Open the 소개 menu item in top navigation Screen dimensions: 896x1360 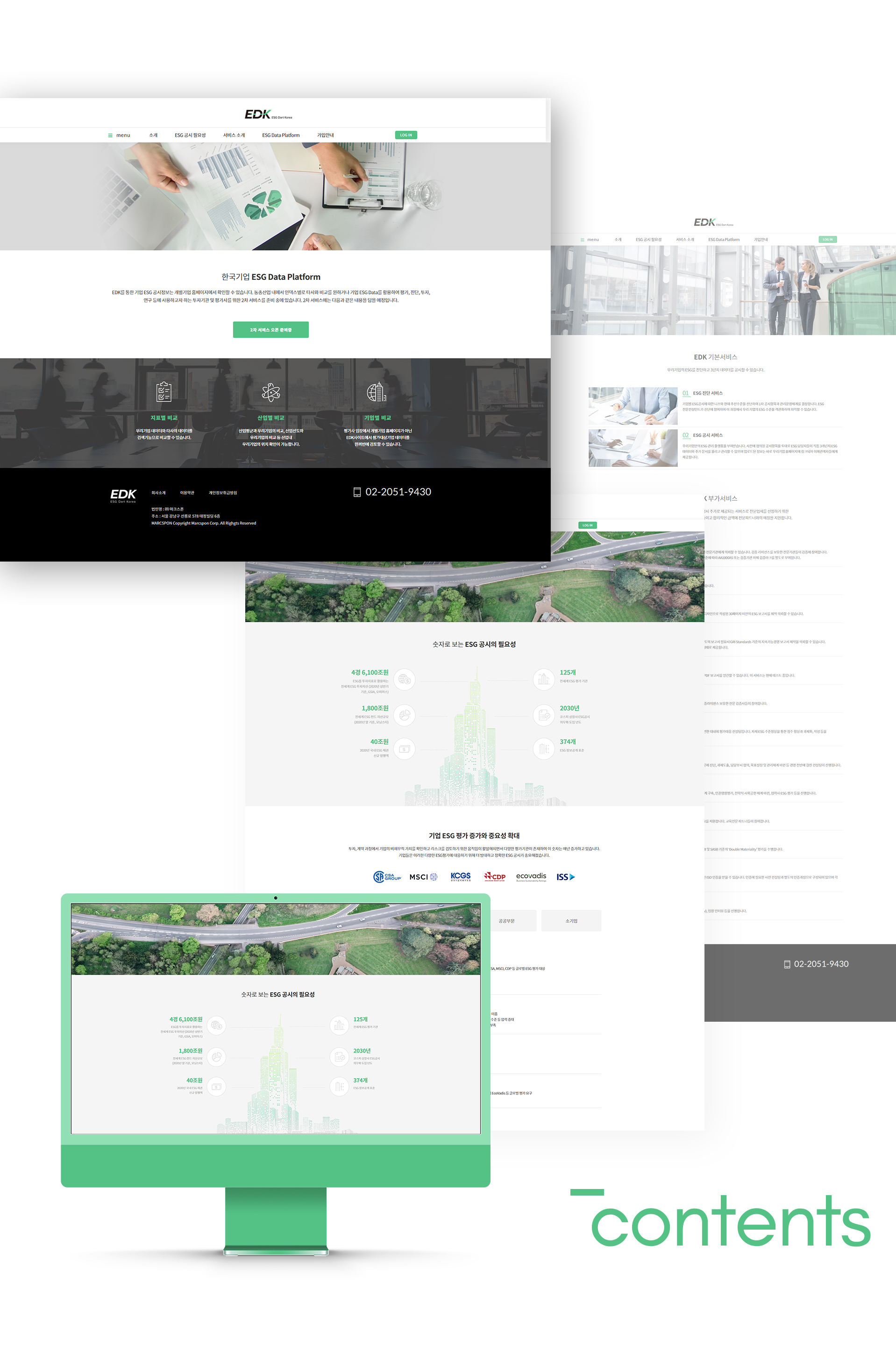(153, 135)
